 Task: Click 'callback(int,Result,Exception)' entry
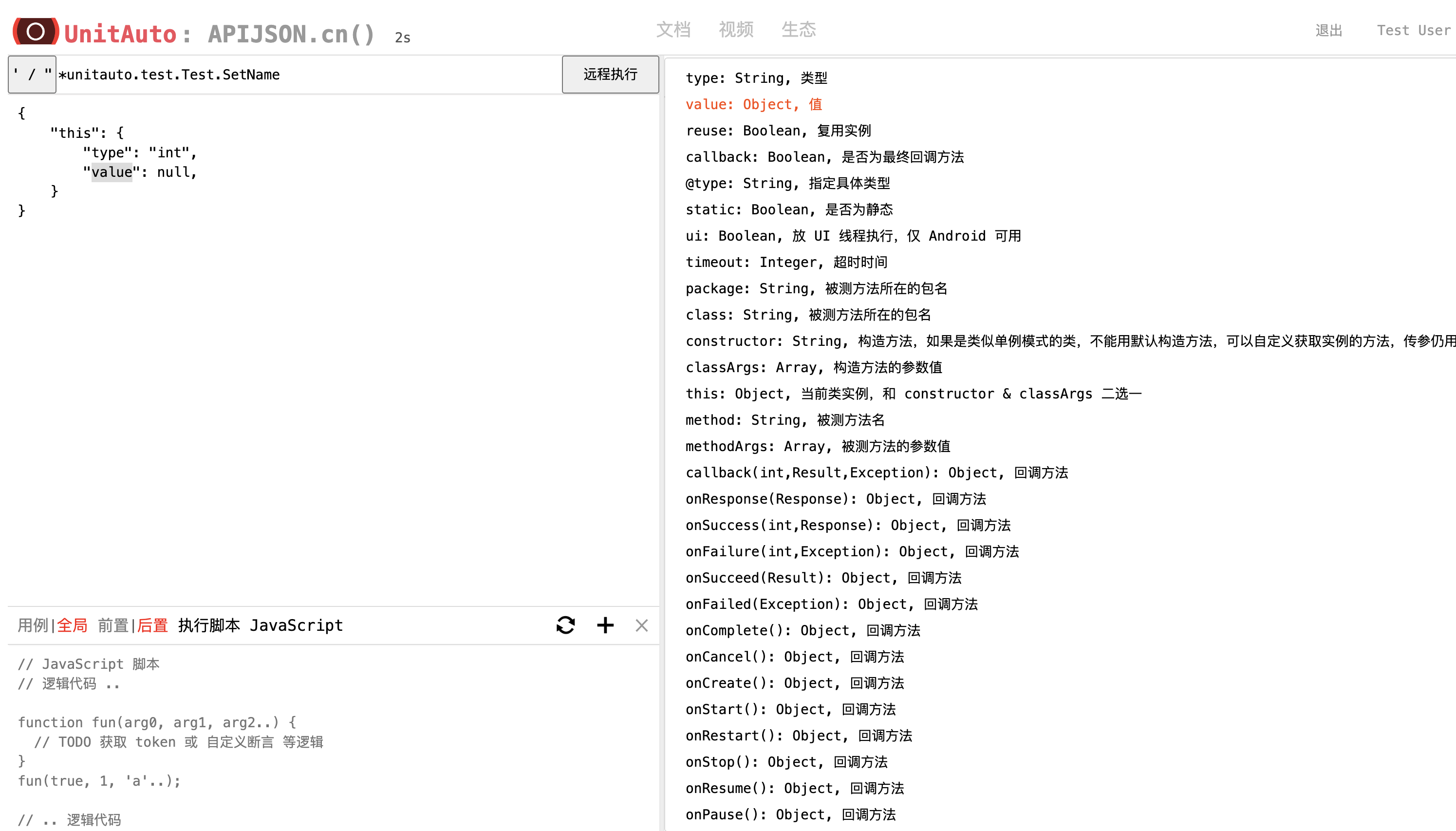[877, 472]
